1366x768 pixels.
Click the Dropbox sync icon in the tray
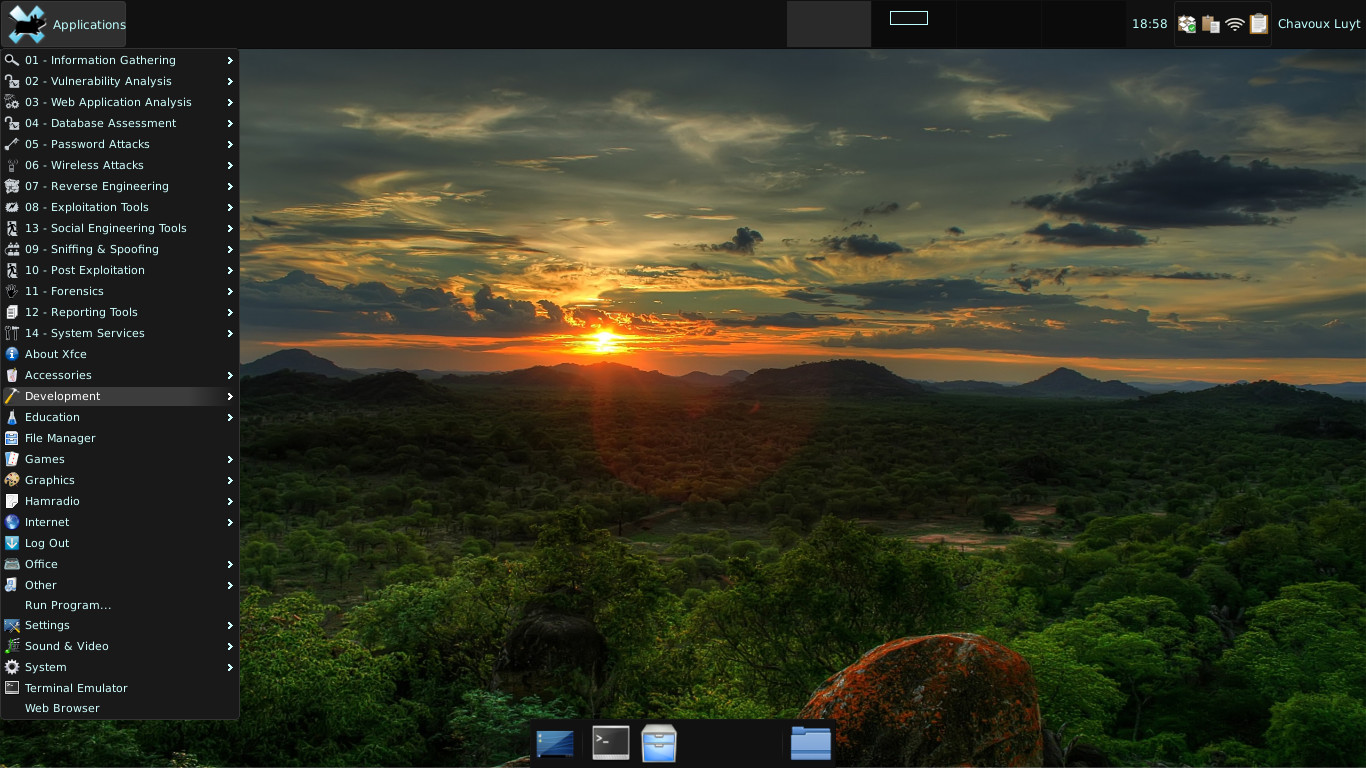coord(1187,24)
